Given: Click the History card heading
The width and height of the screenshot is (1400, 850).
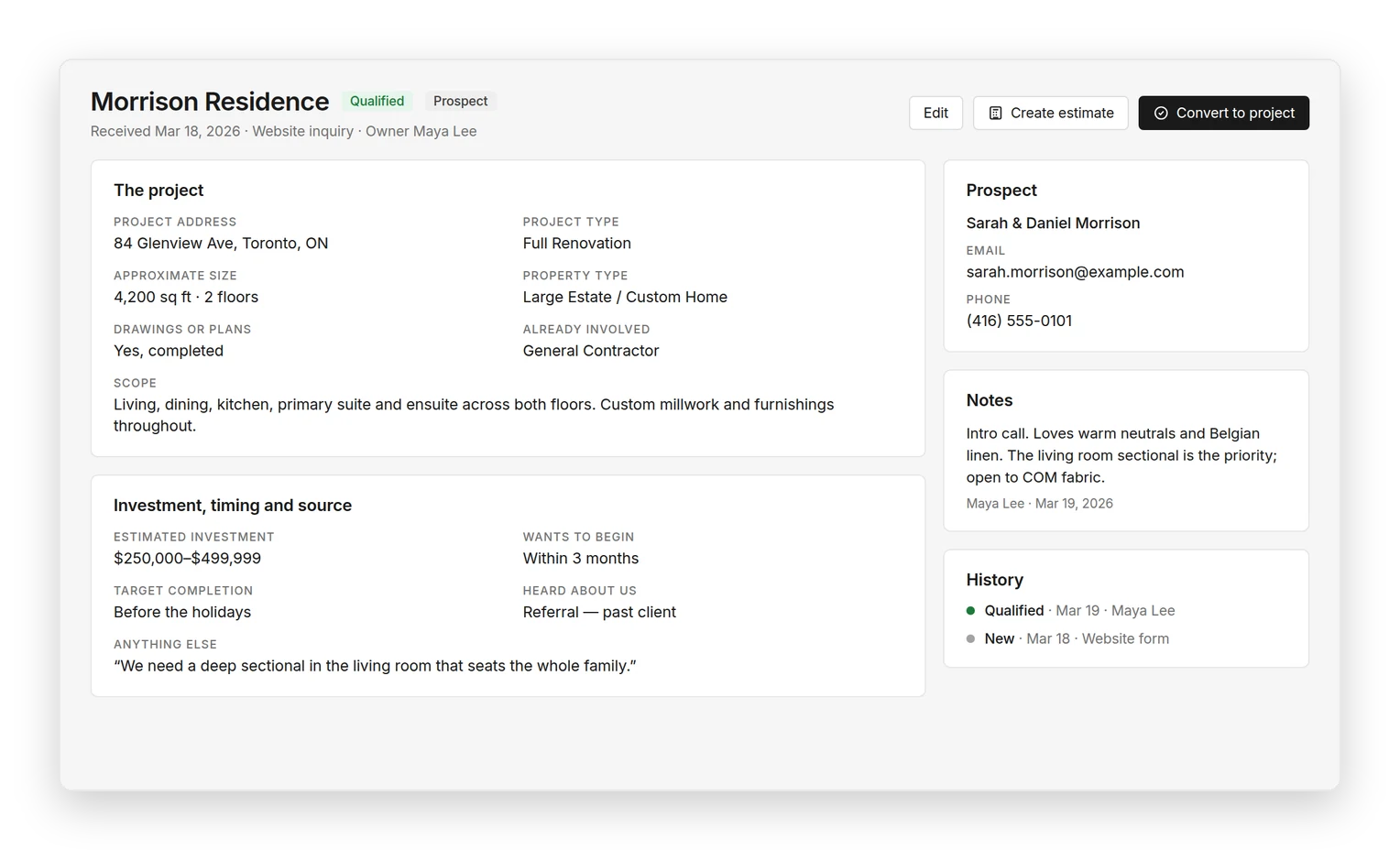Looking at the screenshot, I should [x=995, y=580].
